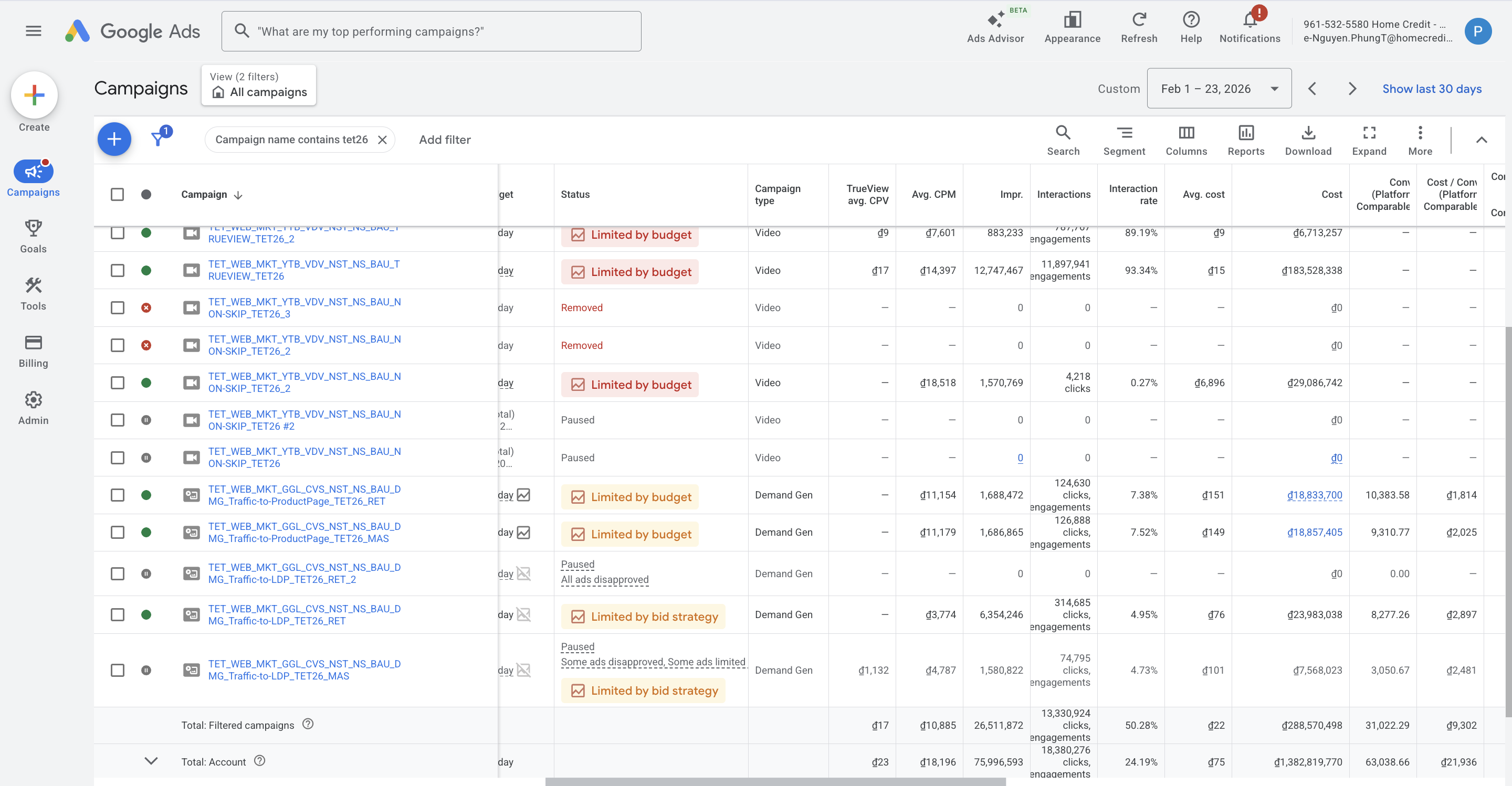Collapse the table toolbar with up chevron
The height and width of the screenshot is (786, 1512).
pyautogui.click(x=1481, y=140)
